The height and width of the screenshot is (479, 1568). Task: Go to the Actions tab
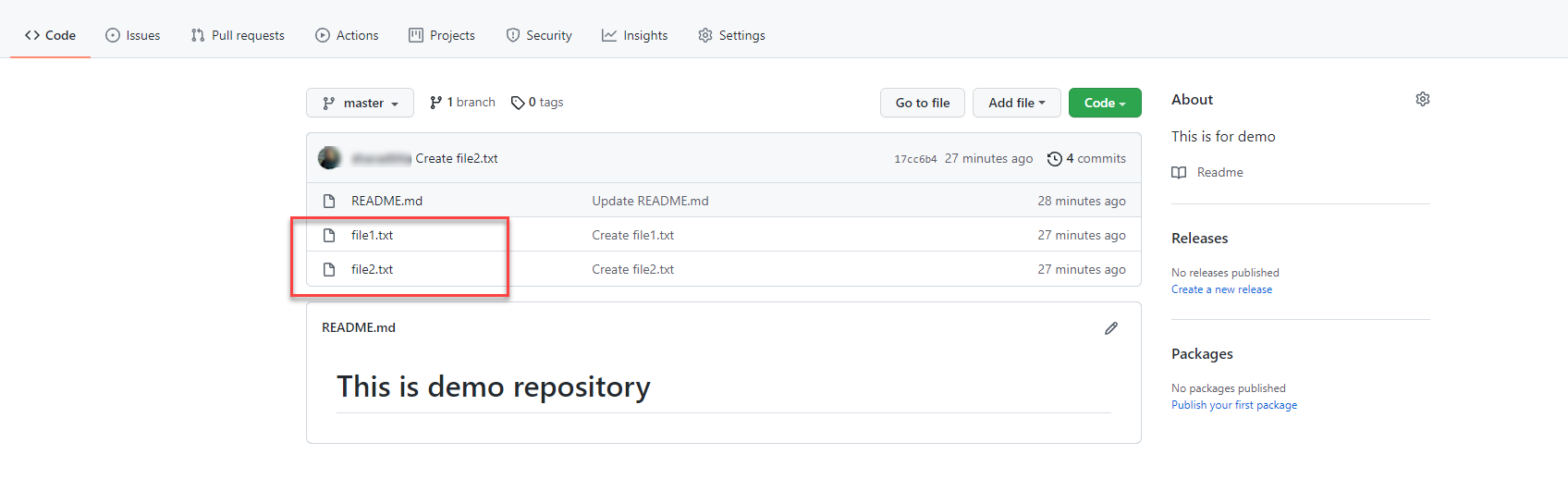pyautogui.click(x=347, y=35)
